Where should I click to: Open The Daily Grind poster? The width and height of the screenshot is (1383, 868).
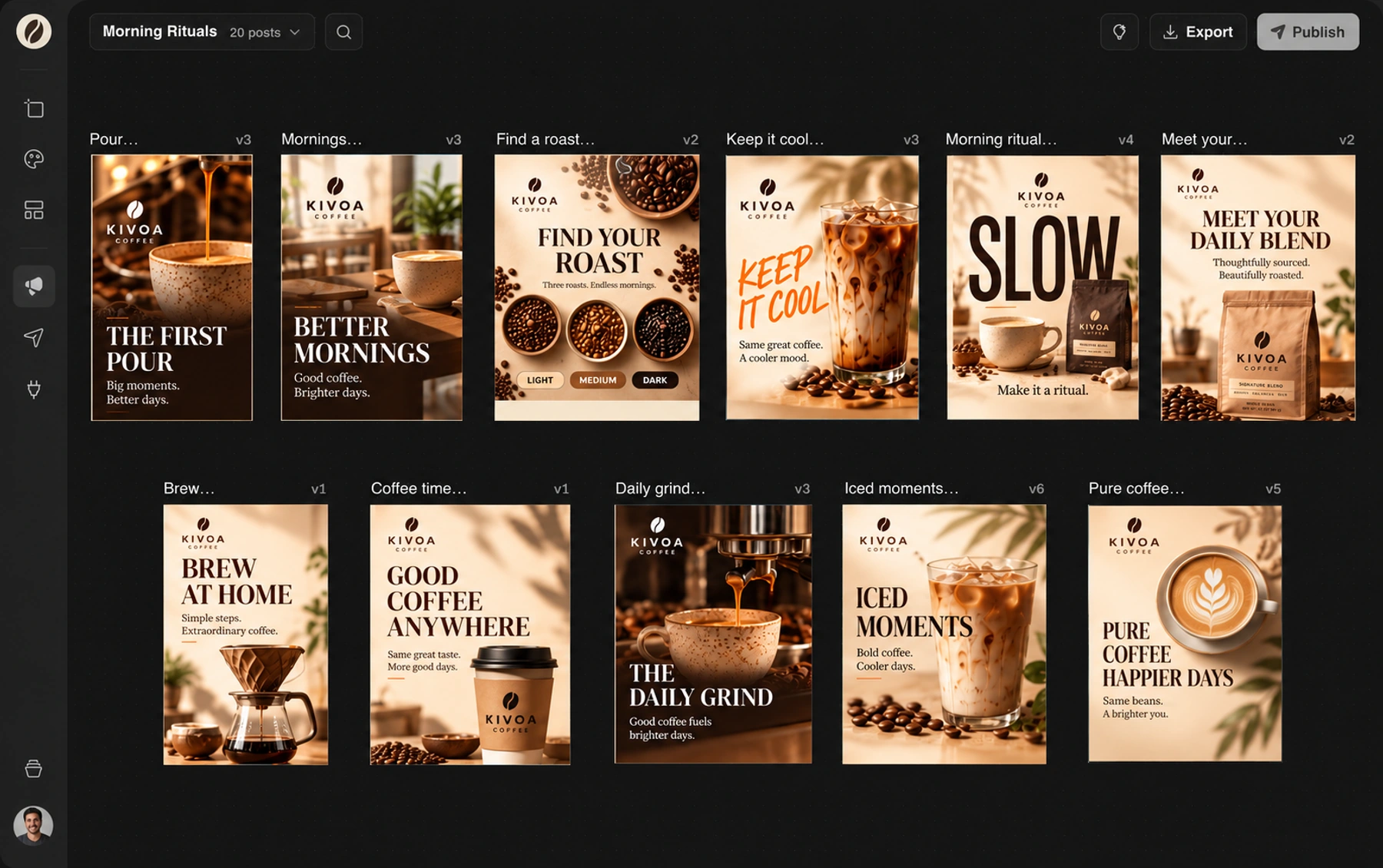[x=713, y=634]
